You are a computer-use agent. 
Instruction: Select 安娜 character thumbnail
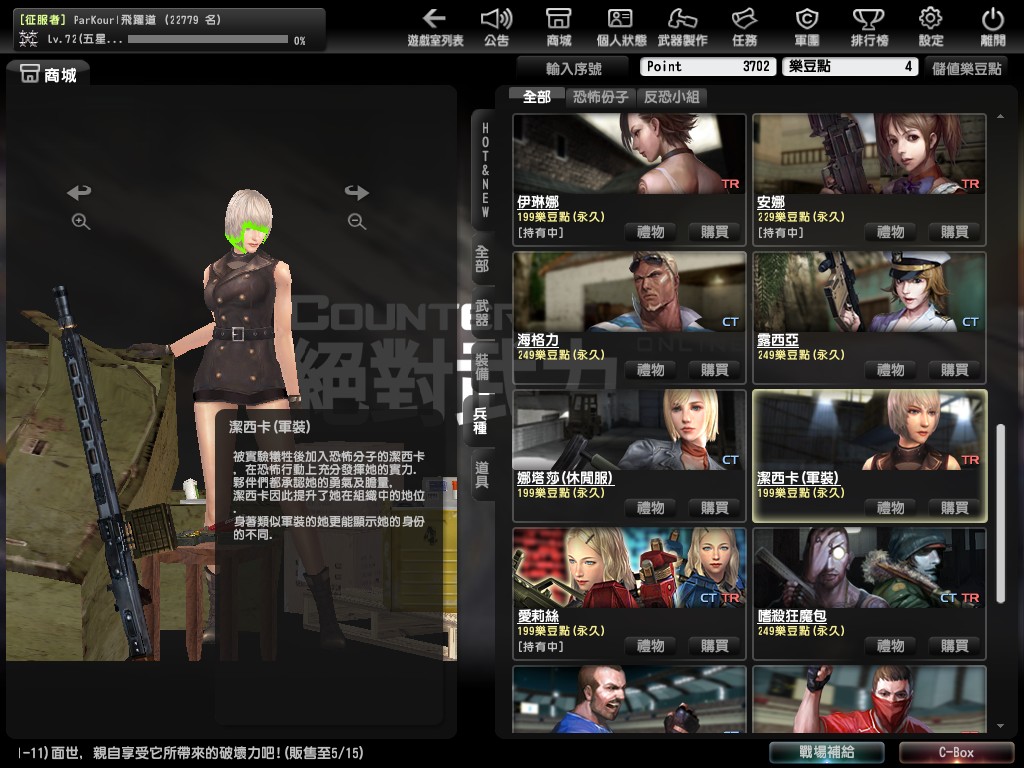[869, 154]
